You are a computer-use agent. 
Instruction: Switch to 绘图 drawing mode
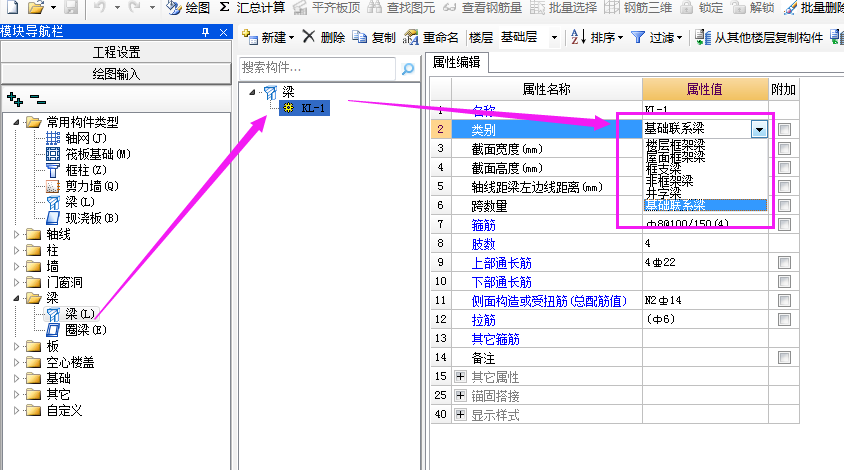coord(187,8)
